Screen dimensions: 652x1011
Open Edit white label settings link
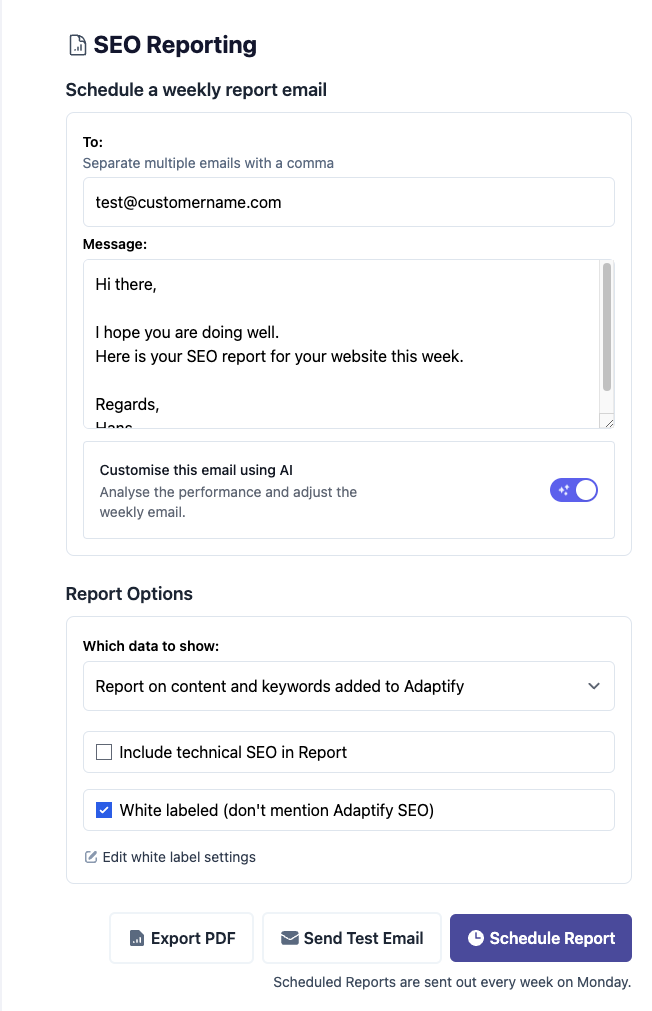[179, 857]
